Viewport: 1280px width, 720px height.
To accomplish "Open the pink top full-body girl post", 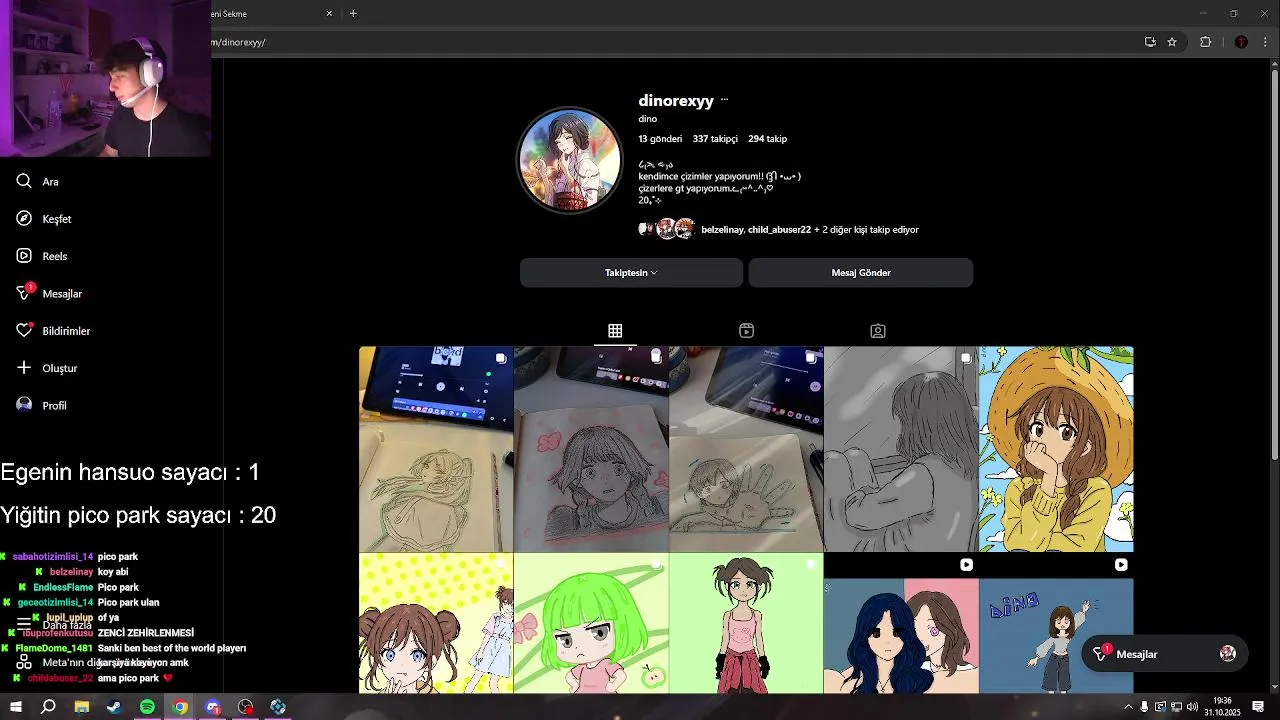I will 746,623.
